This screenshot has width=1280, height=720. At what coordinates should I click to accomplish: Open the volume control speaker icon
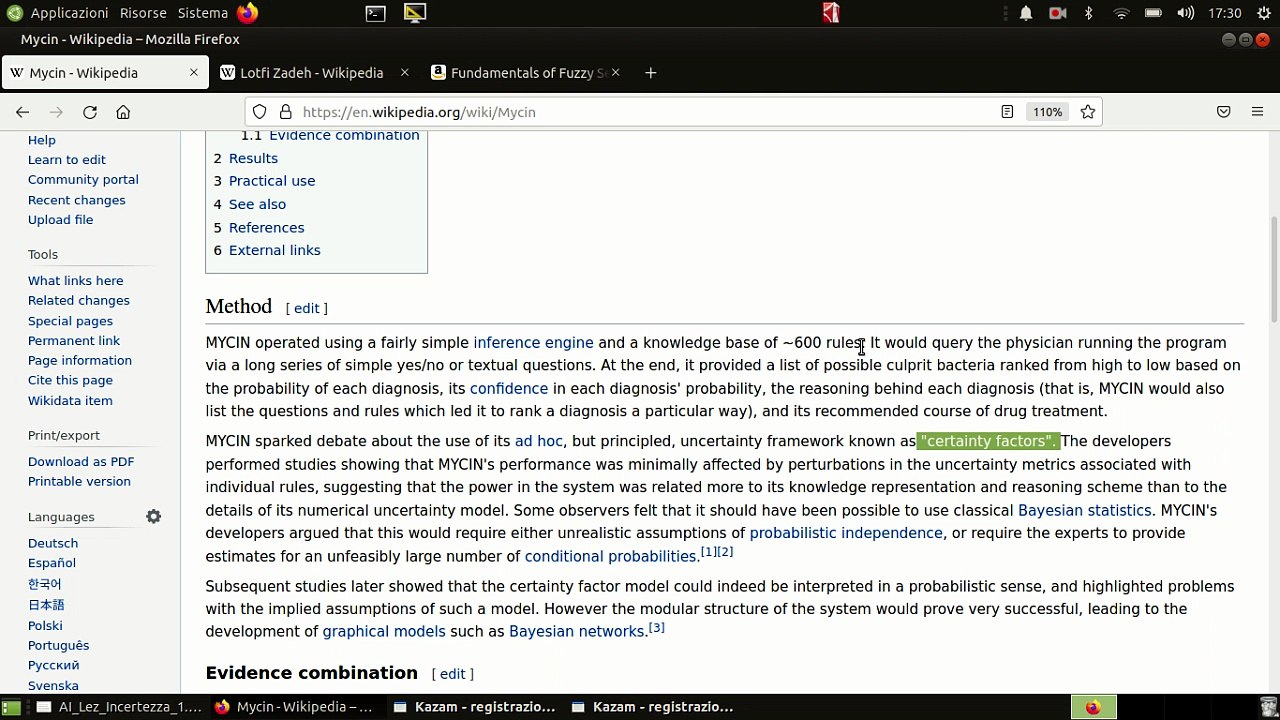[x=1185, y=13]
